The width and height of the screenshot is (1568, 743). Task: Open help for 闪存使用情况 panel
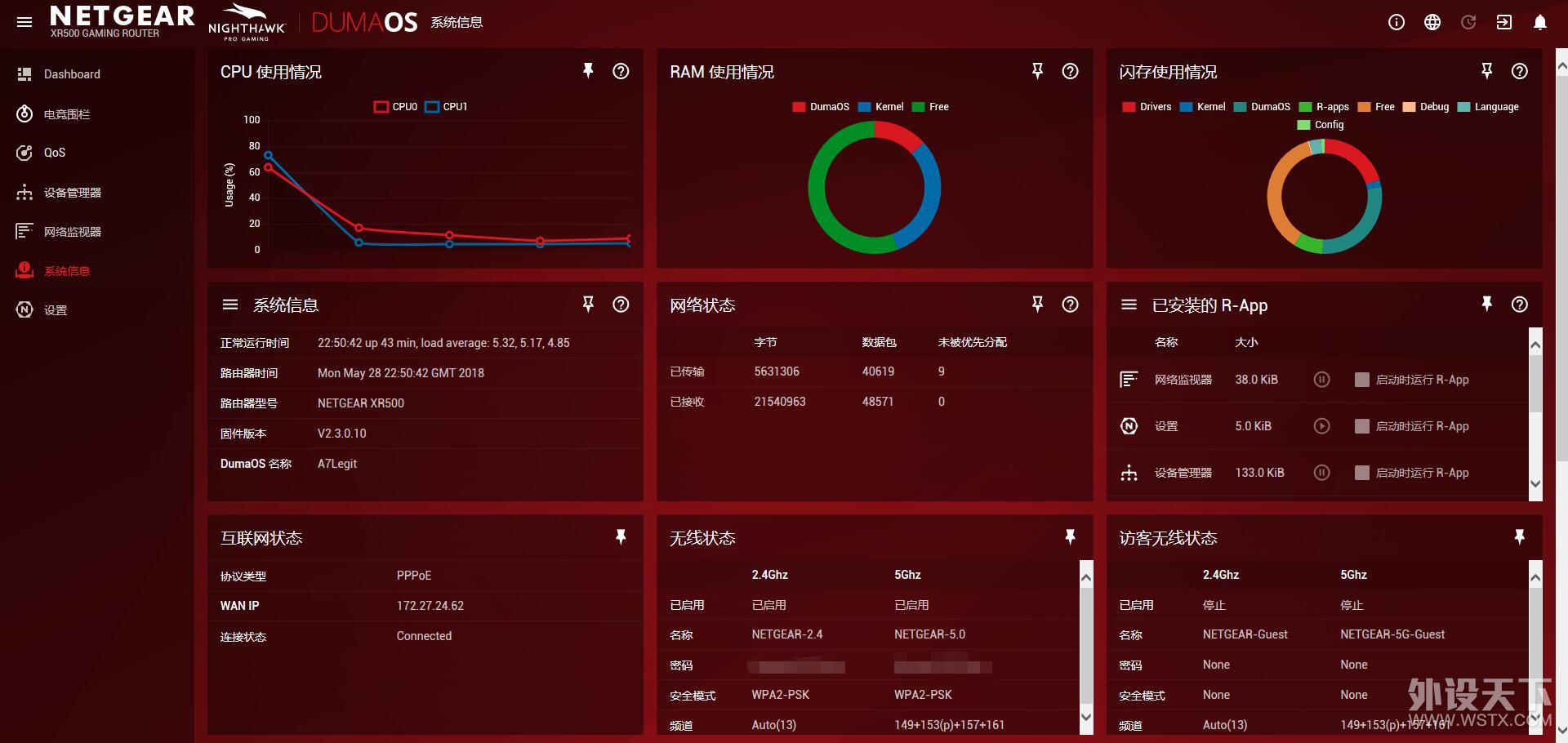tap(1520, 71)
